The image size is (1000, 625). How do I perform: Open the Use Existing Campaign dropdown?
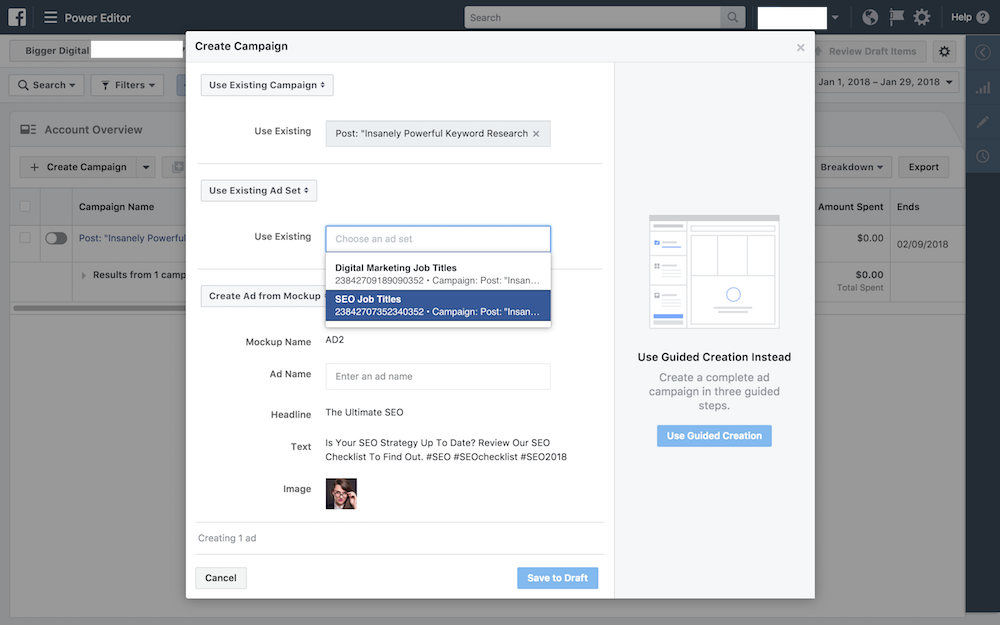[267, 85]
